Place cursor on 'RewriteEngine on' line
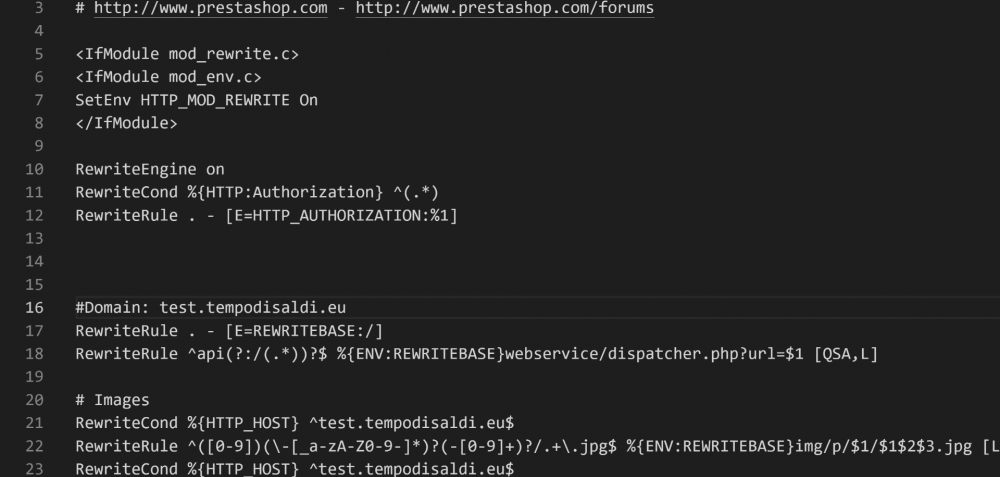Viewport: 1000px width, 477px height. [150, 169]
